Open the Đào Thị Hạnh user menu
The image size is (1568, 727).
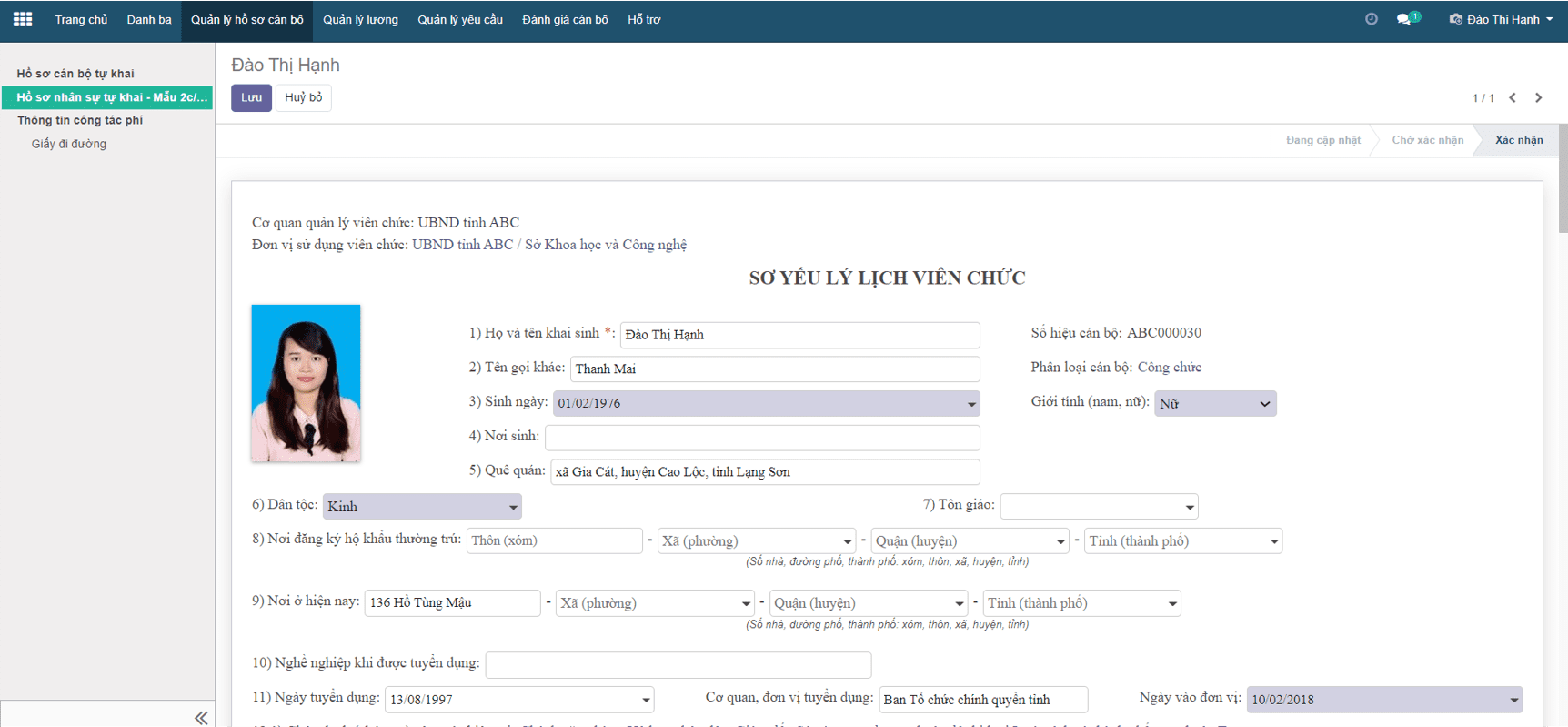click(1502, 19)
